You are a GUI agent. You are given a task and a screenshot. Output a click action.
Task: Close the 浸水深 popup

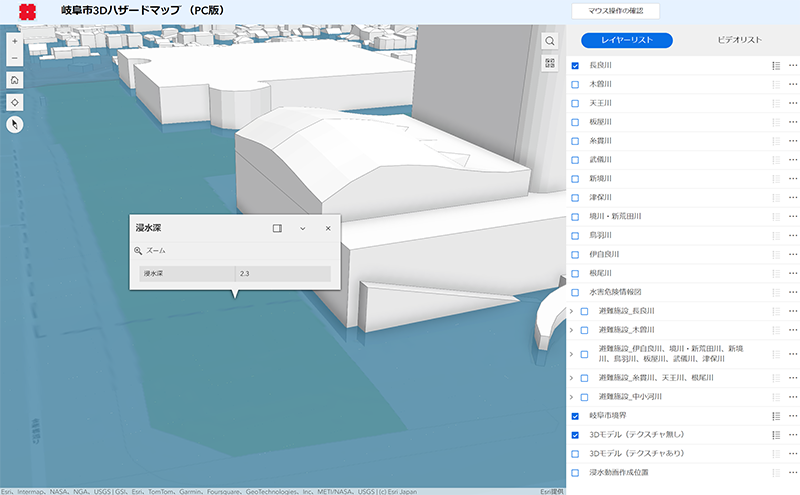click(328, 228)
